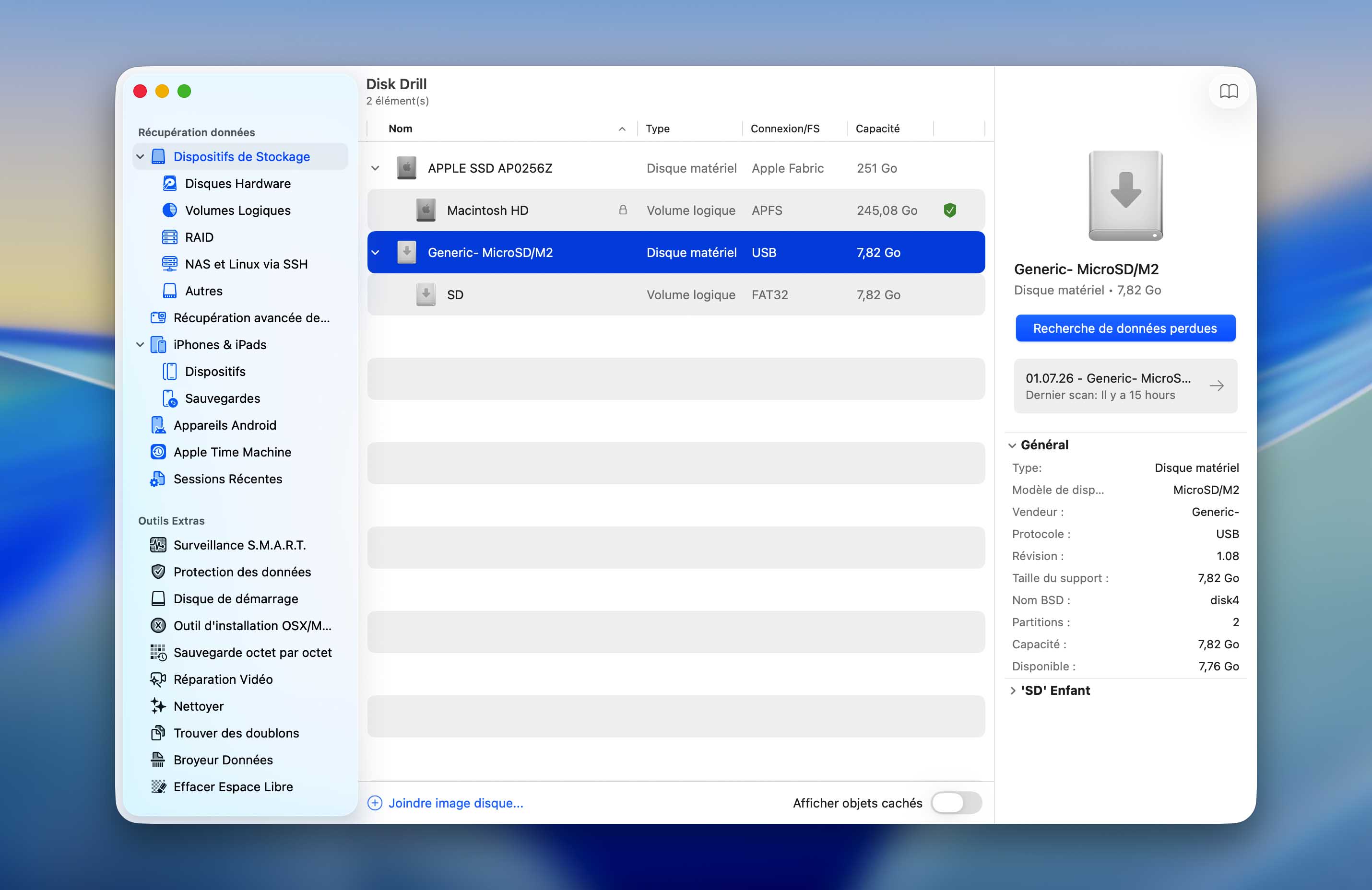Click the green zoom window button
The width and height of the screenshot is (1372, 890).
(x=184, y=91)
